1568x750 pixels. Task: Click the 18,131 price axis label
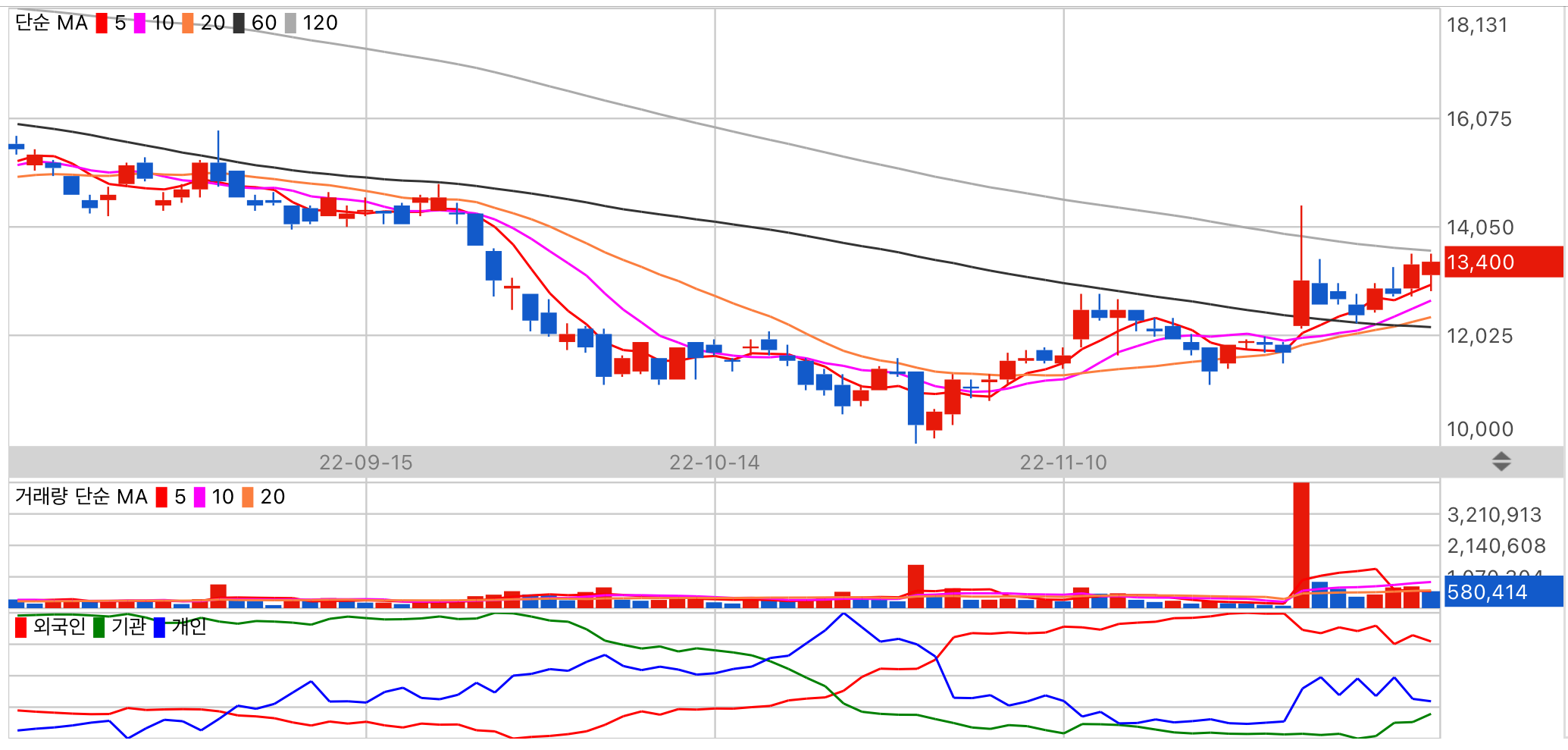point(1477,25)
